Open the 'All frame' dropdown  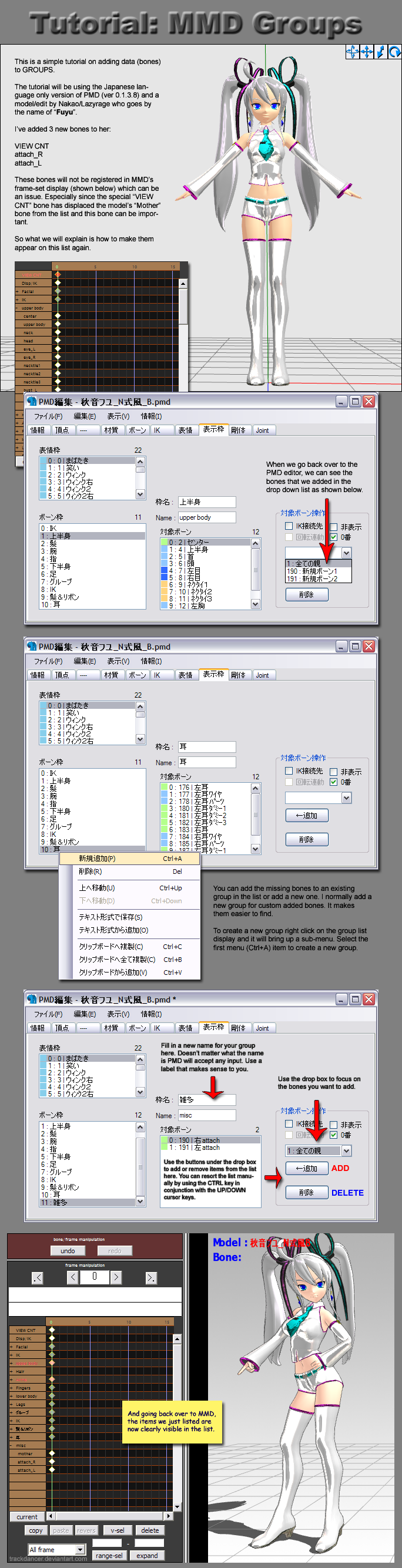point(80,1549)
